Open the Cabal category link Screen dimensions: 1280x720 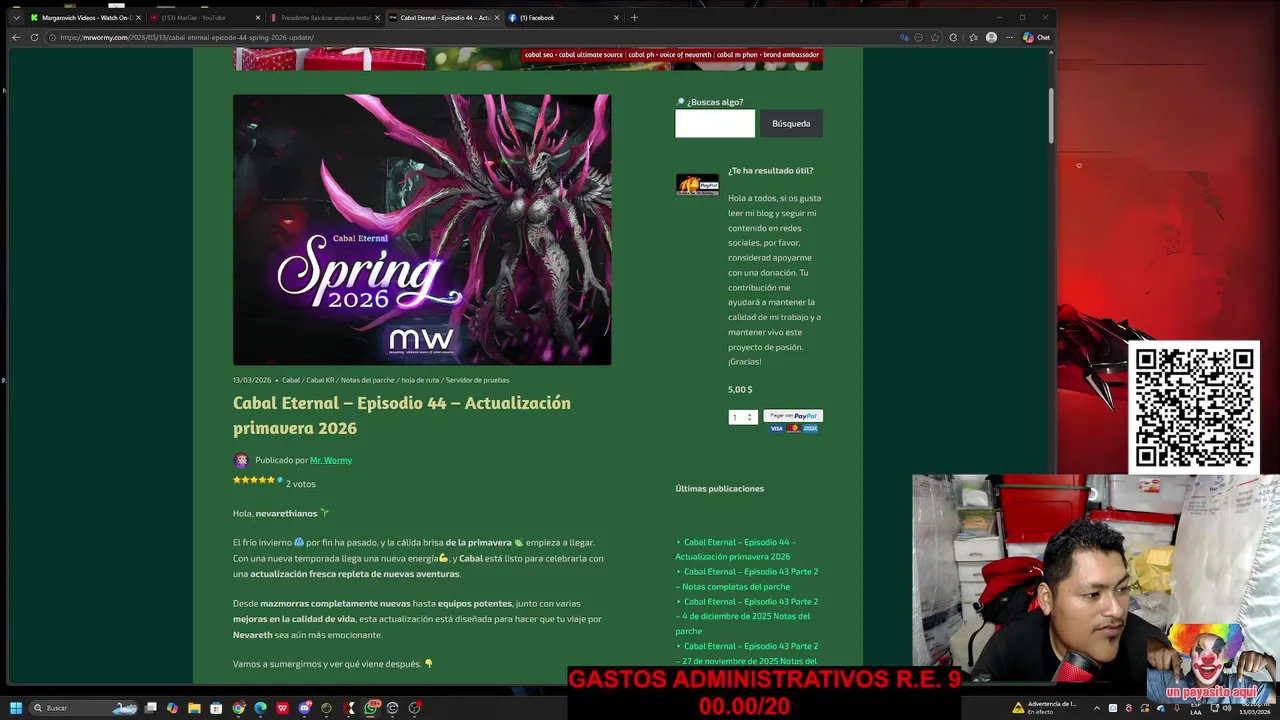291,380
